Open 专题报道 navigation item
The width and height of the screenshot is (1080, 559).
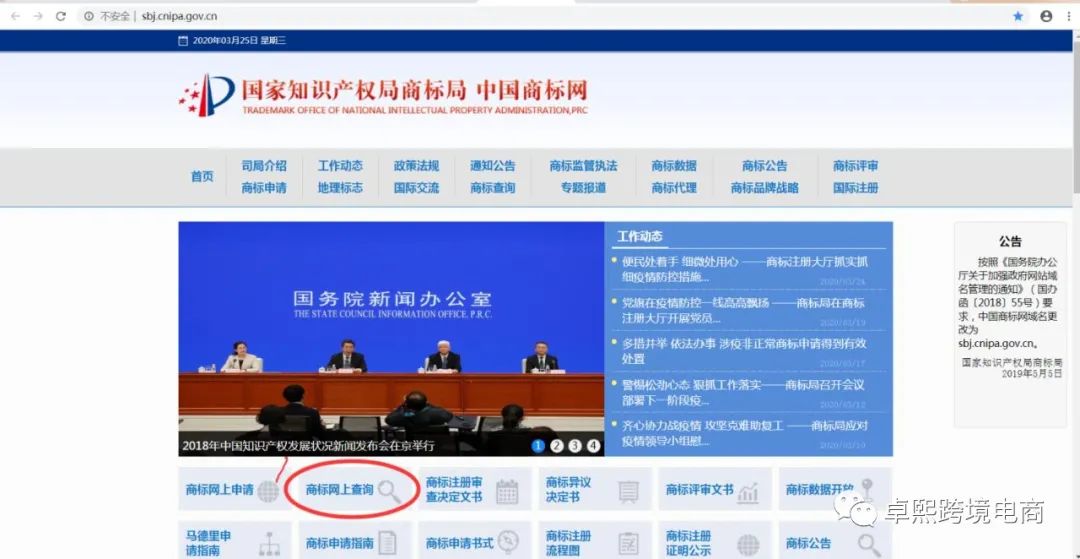pyautogui.click(x=583, y=188)
